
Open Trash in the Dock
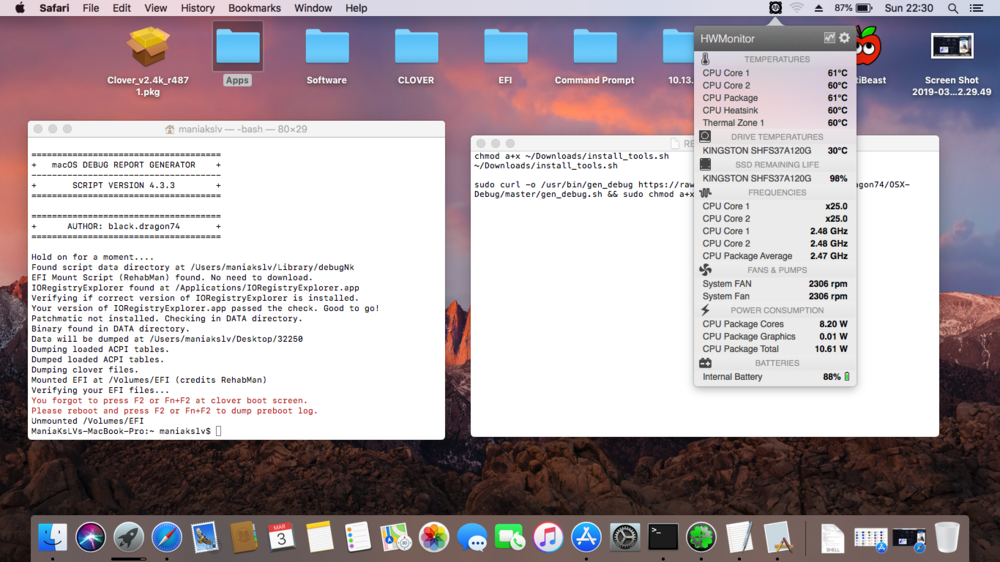coord(947,537)
